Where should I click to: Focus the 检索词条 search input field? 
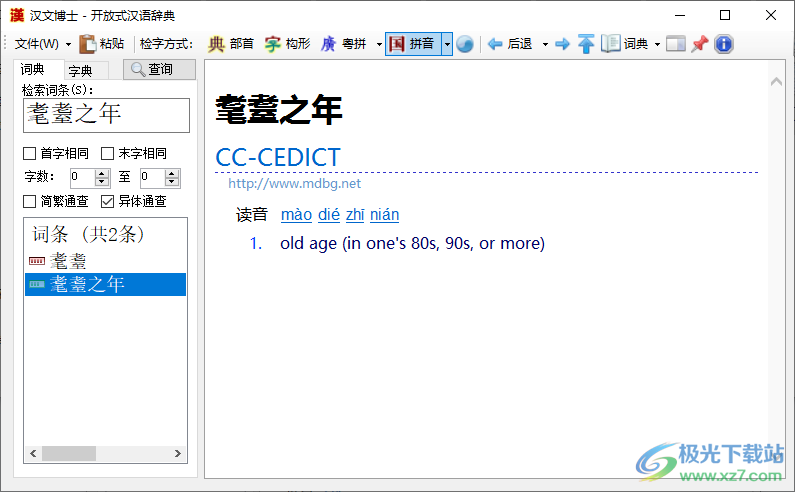click(x=106, y=116)
